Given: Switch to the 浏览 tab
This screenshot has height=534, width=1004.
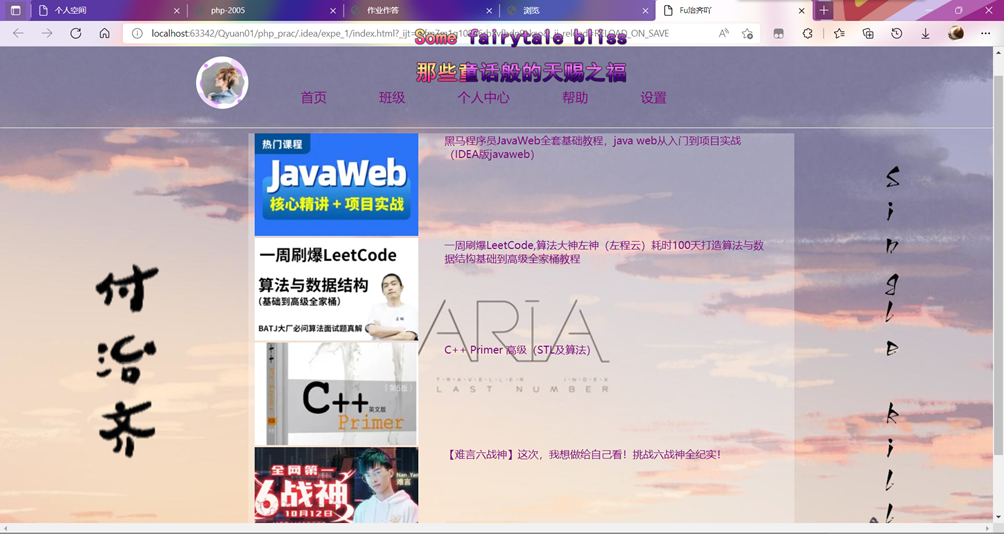Looking at the screenshot, I should [x=577, y=10].
